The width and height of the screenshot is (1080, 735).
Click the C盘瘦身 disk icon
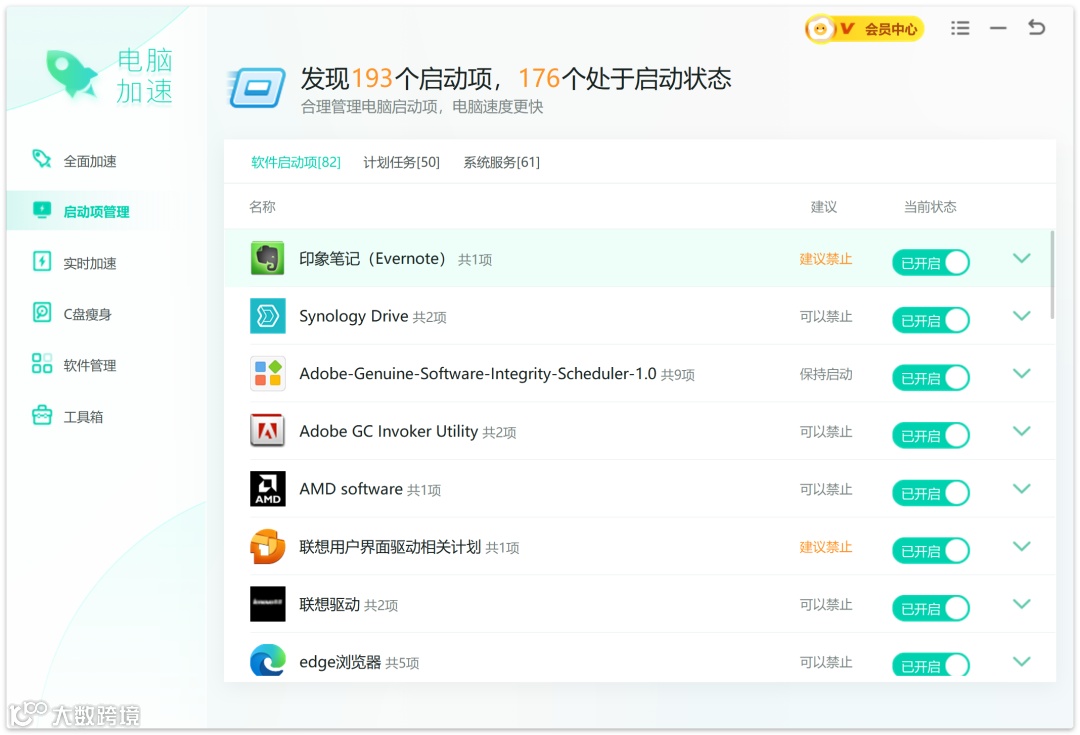42,313
